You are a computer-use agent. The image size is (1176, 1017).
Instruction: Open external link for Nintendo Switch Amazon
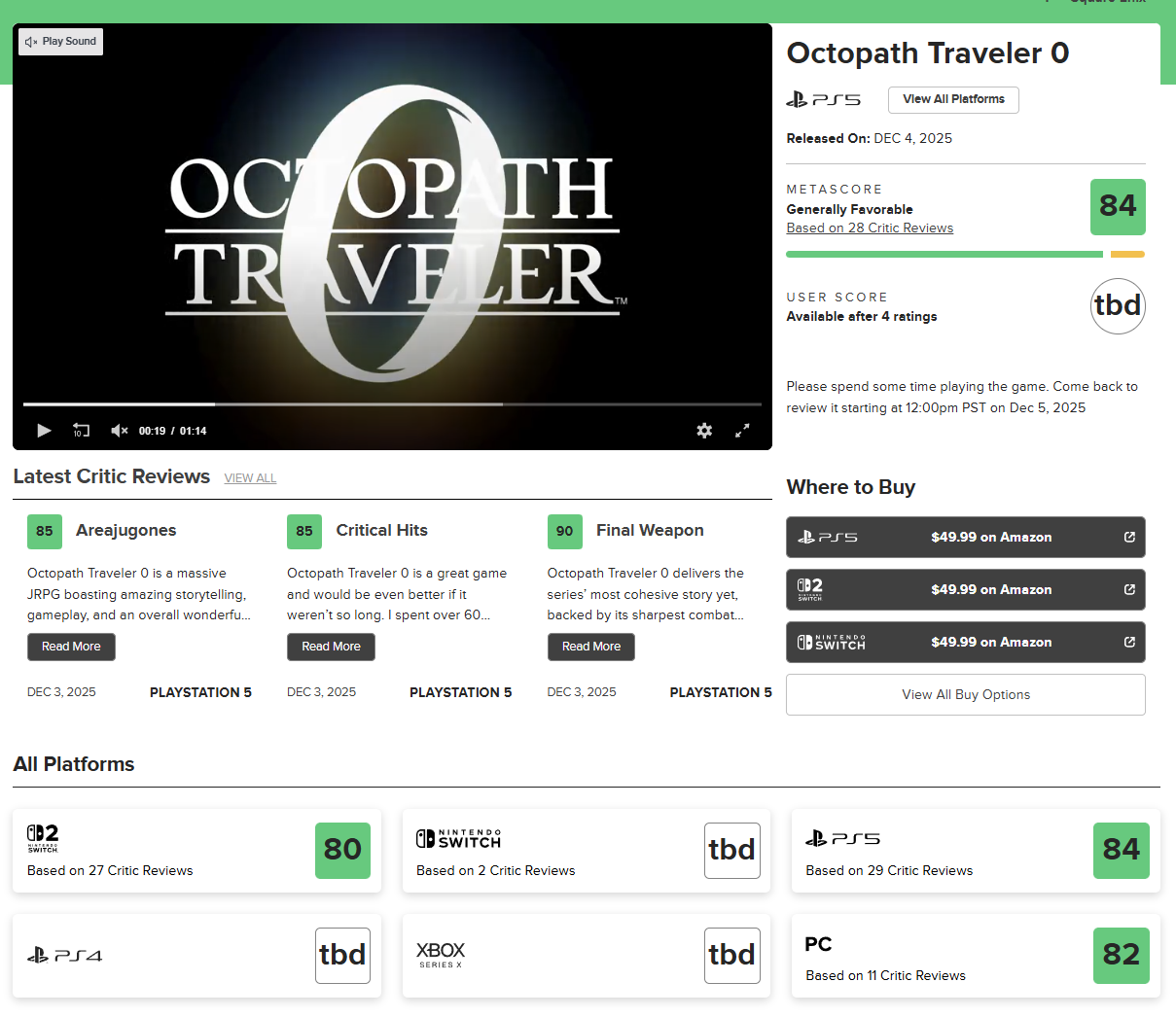point(1129,642)
